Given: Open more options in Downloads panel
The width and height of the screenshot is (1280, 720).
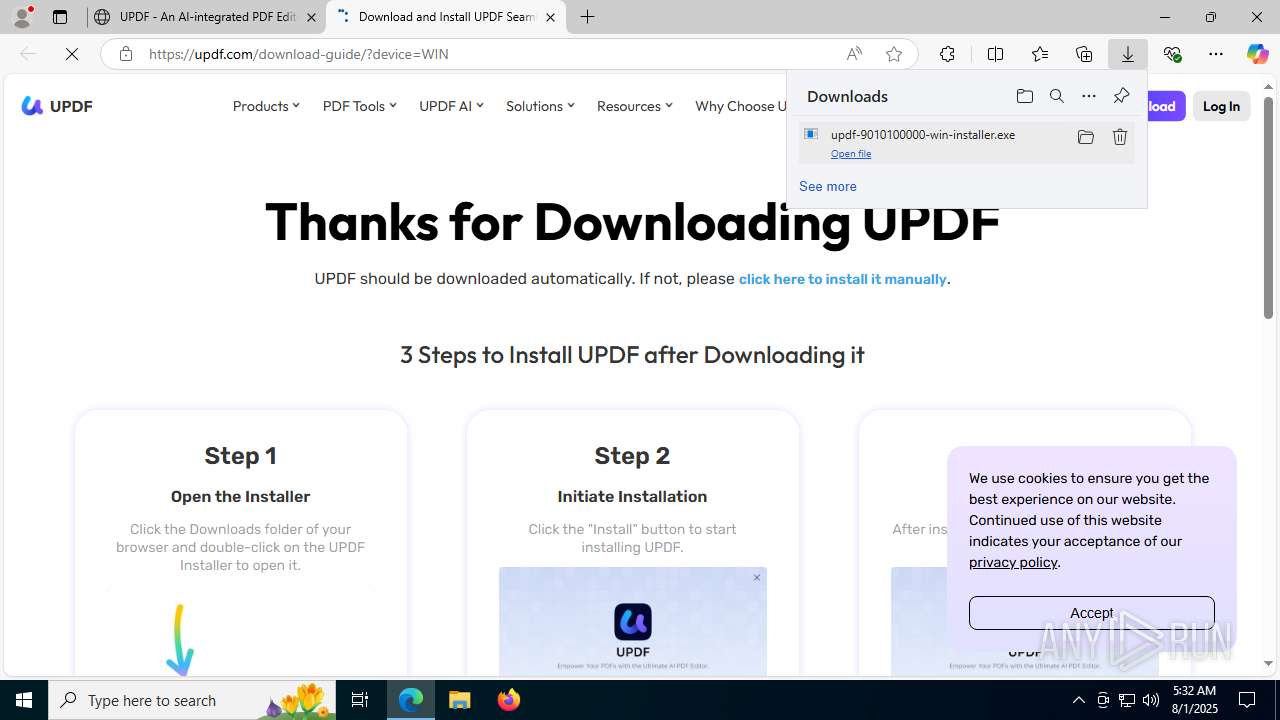Looking at the screenshot, I should (x=1089, y=96).
